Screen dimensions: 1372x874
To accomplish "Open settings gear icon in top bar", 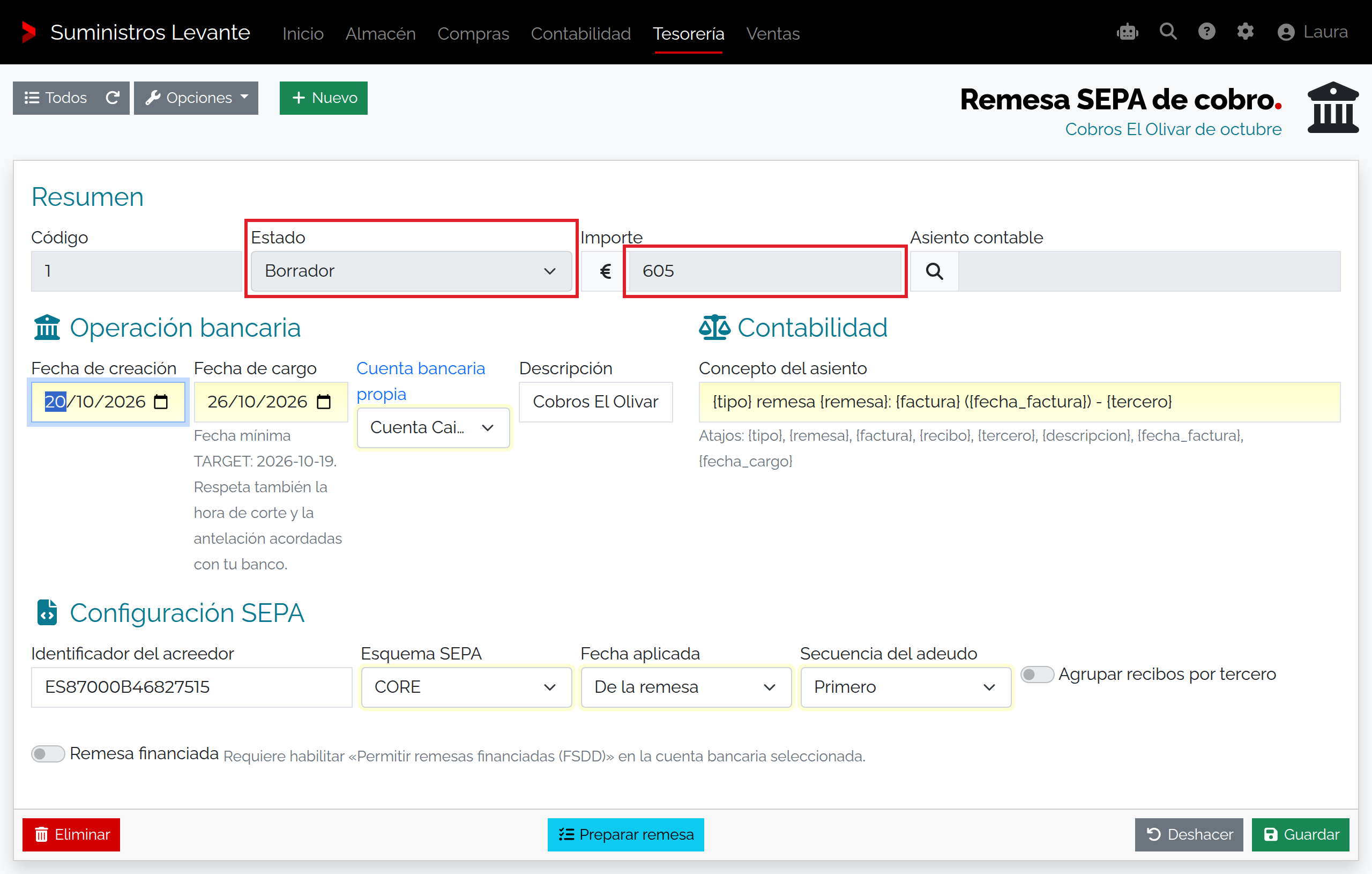I will coord(1246,31).
